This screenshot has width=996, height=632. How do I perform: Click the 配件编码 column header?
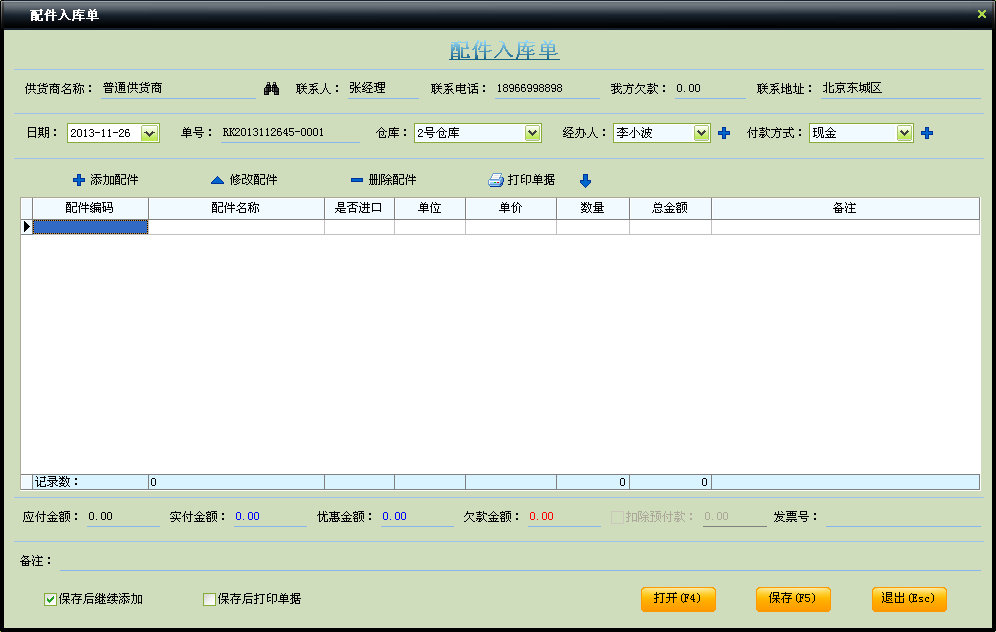pyautogui.click(x=90, y=208)
